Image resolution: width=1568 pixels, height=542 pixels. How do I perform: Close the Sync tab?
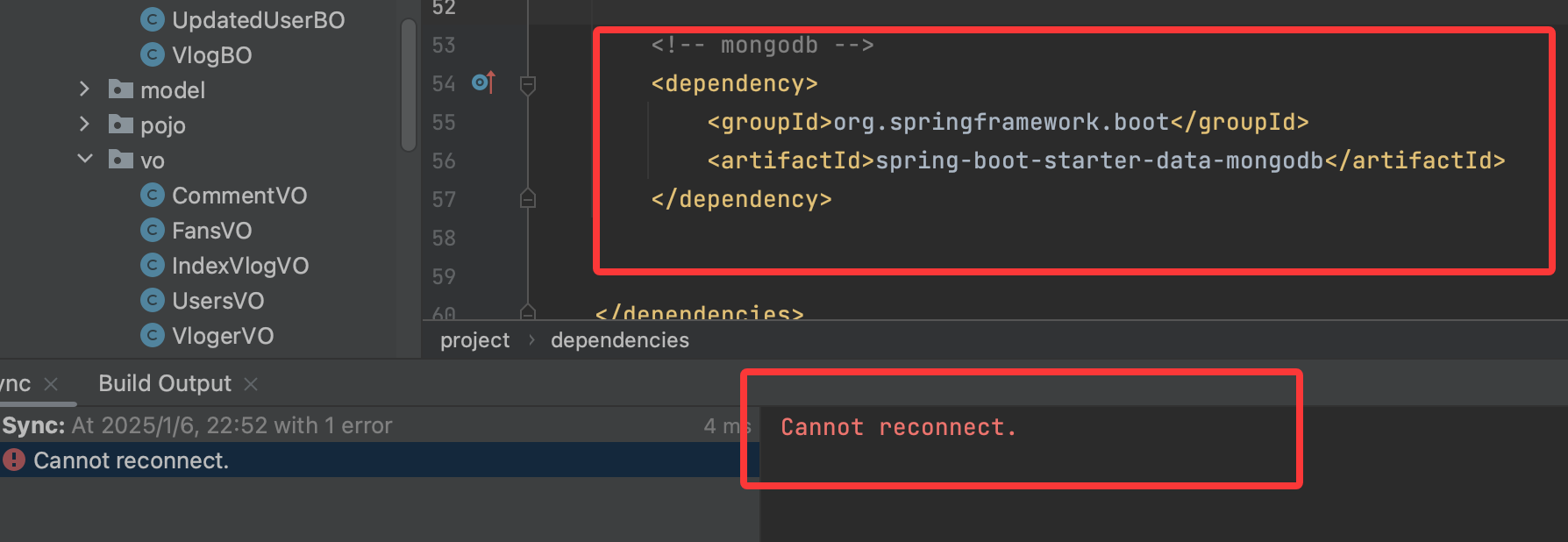click(x=51, y=384)
